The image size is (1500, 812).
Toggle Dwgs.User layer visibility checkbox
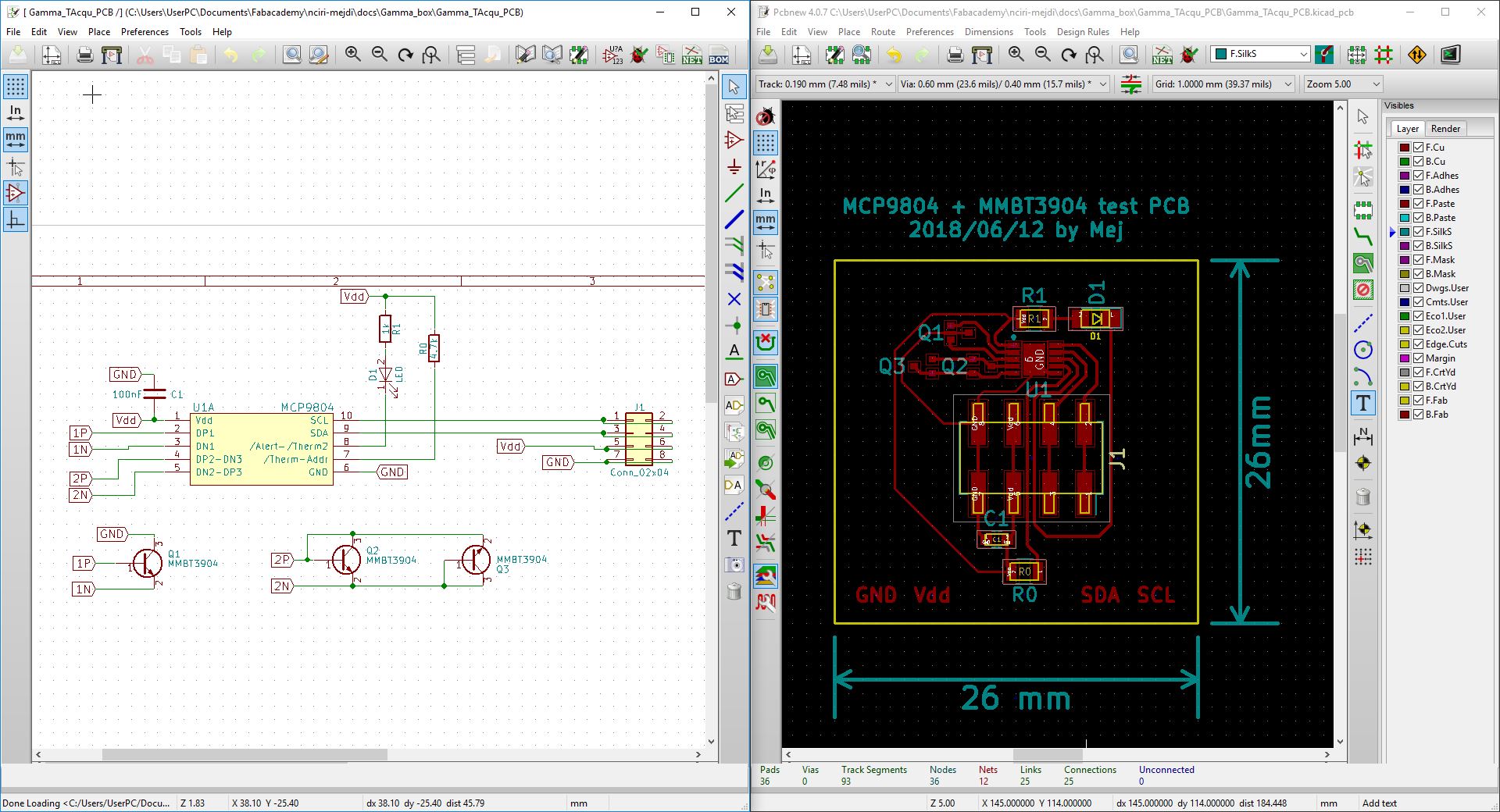[1418, 288]
